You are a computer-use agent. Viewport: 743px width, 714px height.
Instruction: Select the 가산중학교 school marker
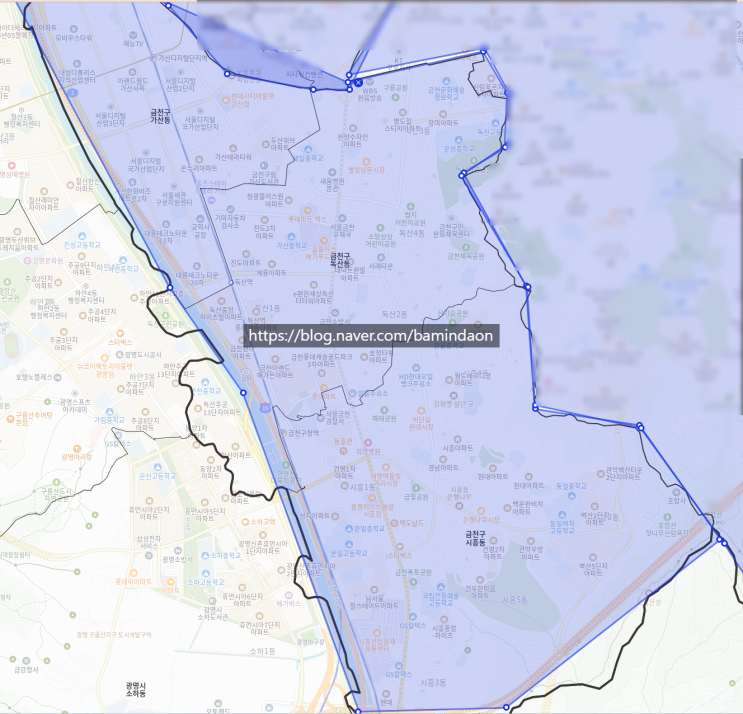coord(291,236)
